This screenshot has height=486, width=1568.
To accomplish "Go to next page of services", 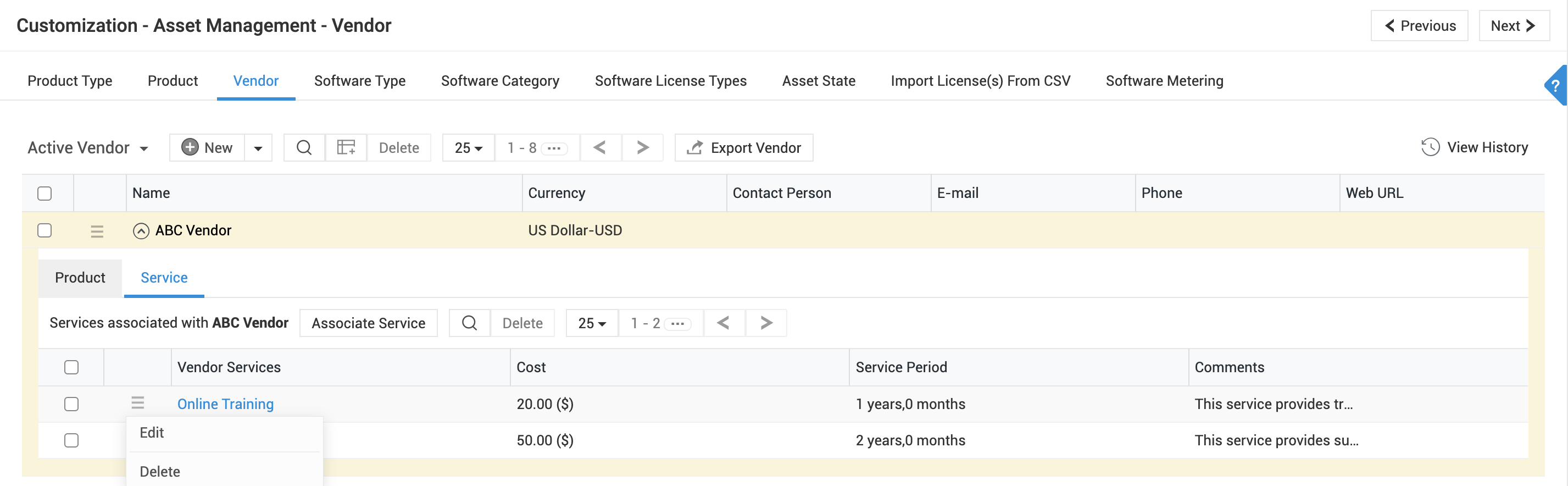I will pyautogui.click(x=766, y=323).
